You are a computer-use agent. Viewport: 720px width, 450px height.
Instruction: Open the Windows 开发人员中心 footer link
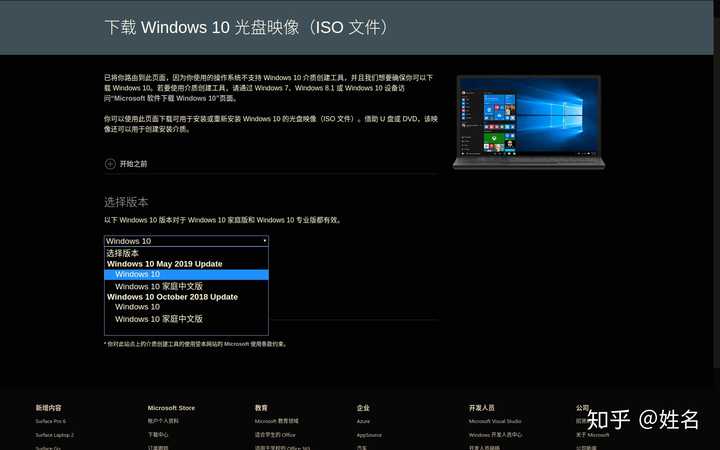(x=495, y=434)
